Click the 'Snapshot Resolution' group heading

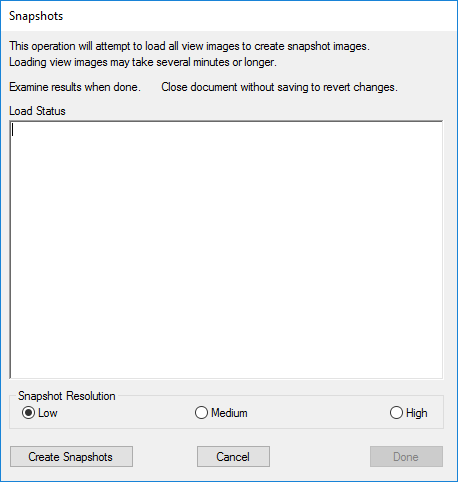[67, 396]
